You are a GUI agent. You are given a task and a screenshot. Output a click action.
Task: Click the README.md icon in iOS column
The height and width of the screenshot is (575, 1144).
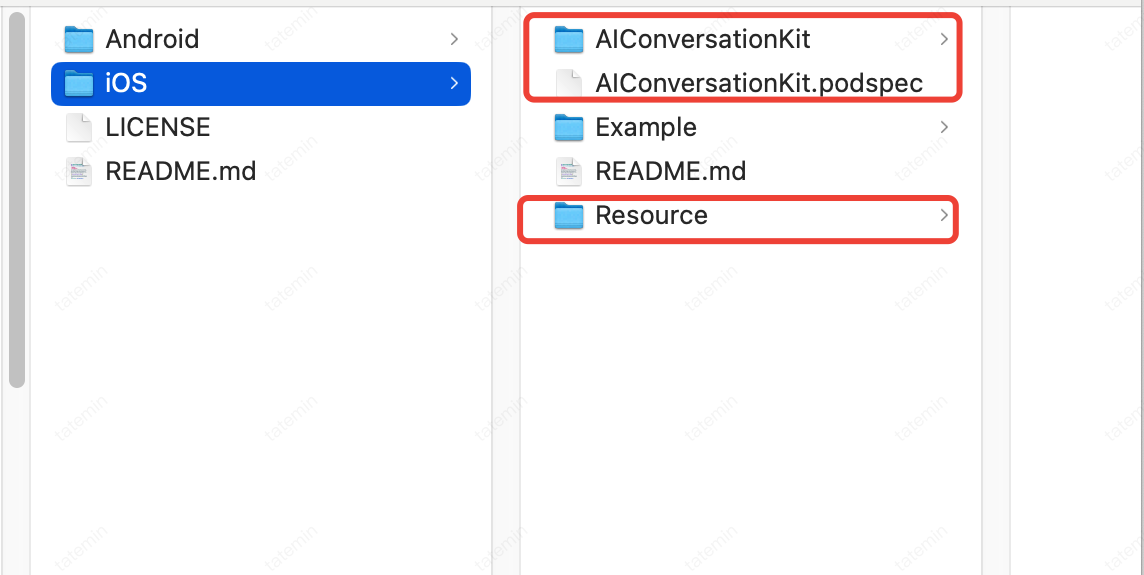pos(569,171)
